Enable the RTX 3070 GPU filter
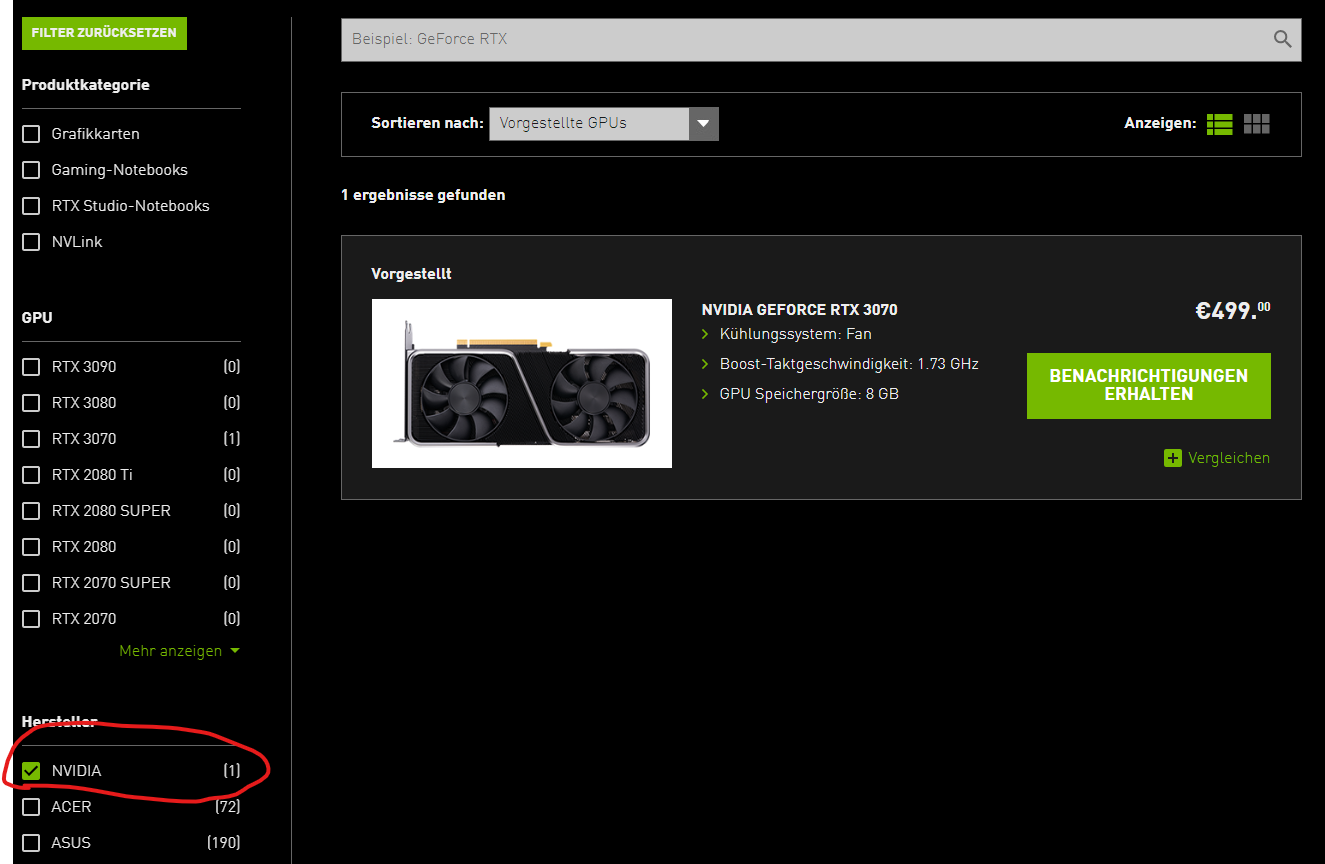 click(x=31, y=439)
